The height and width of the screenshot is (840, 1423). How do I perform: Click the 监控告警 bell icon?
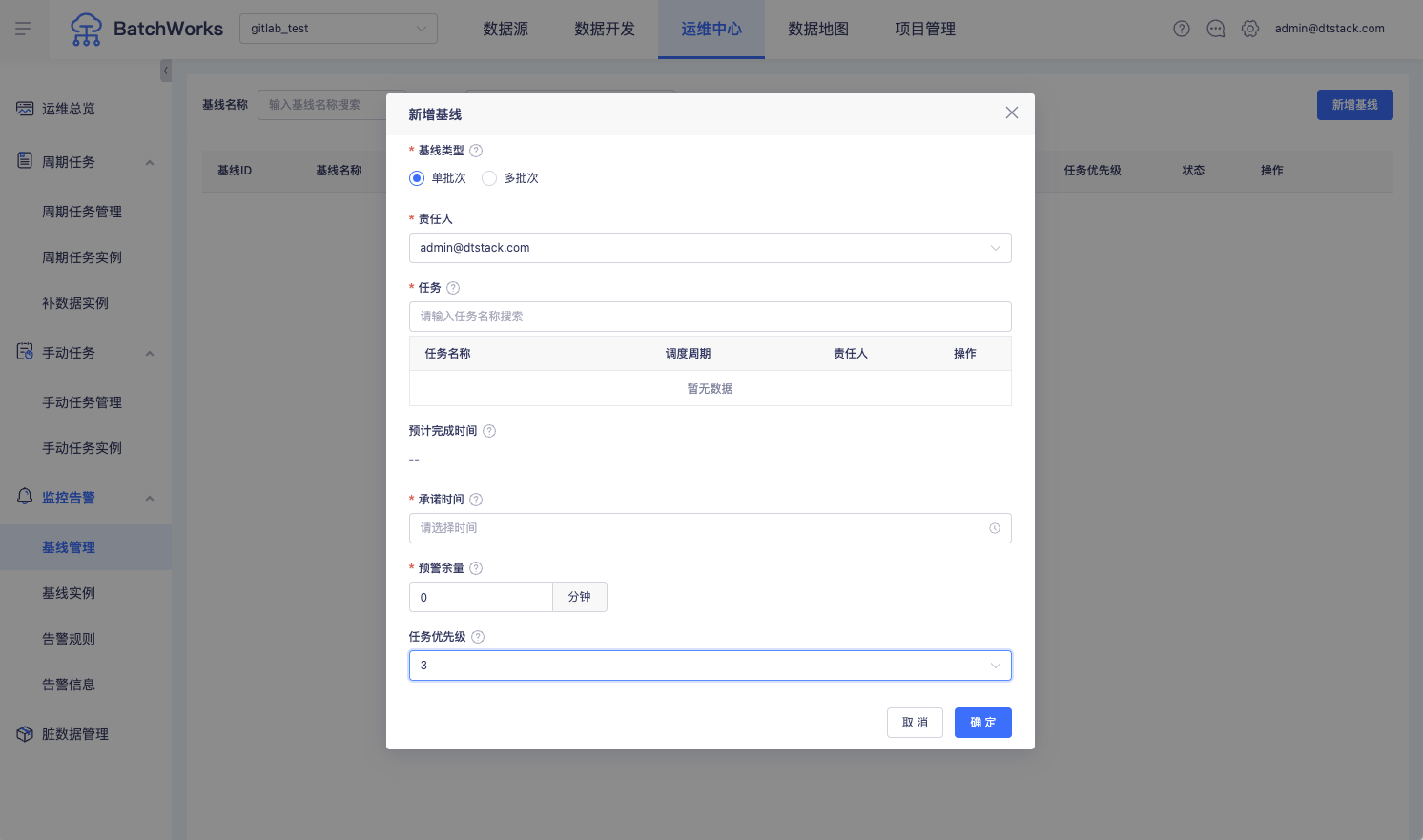[x=25, y=496]
